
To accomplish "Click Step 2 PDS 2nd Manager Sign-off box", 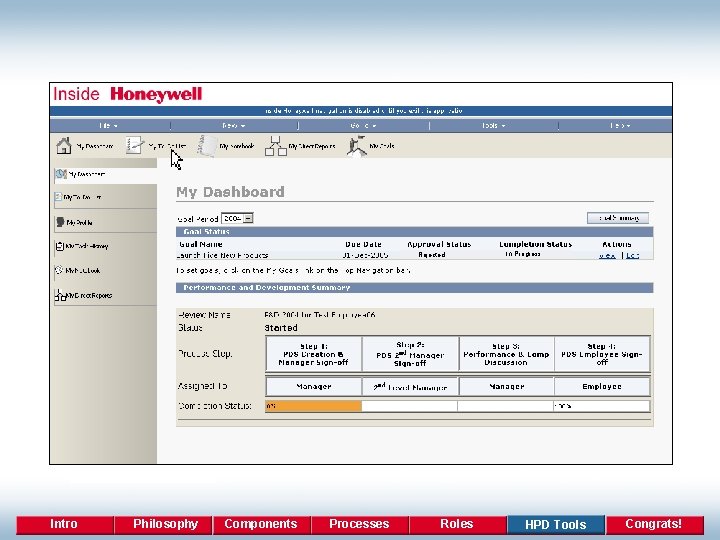I will point(410,354).
